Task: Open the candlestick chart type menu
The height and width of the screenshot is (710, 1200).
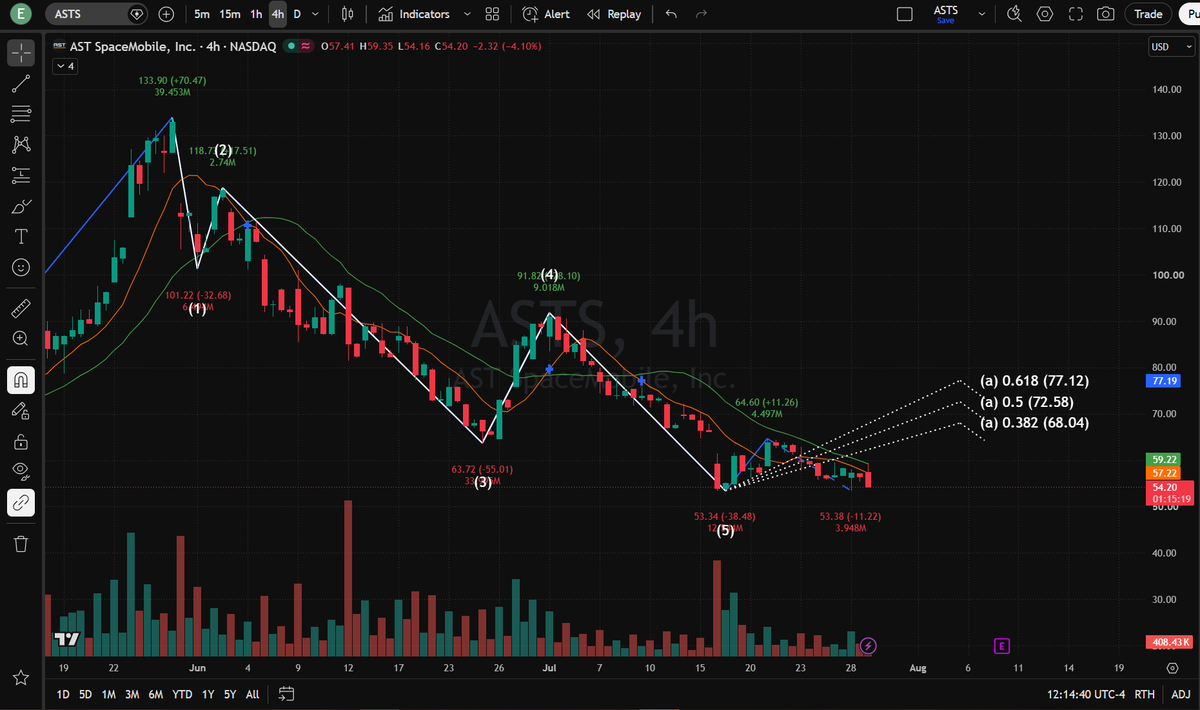Action: 348,14
